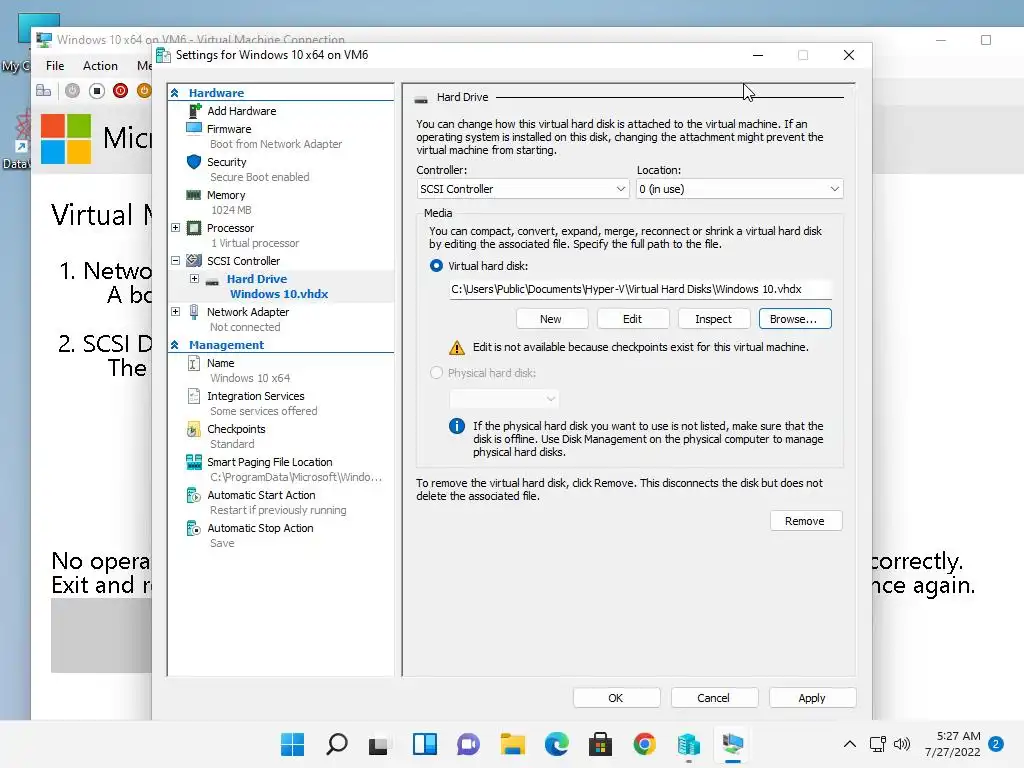
Task: Select the Physical hard disk radio button
Action: pos(436,373)
